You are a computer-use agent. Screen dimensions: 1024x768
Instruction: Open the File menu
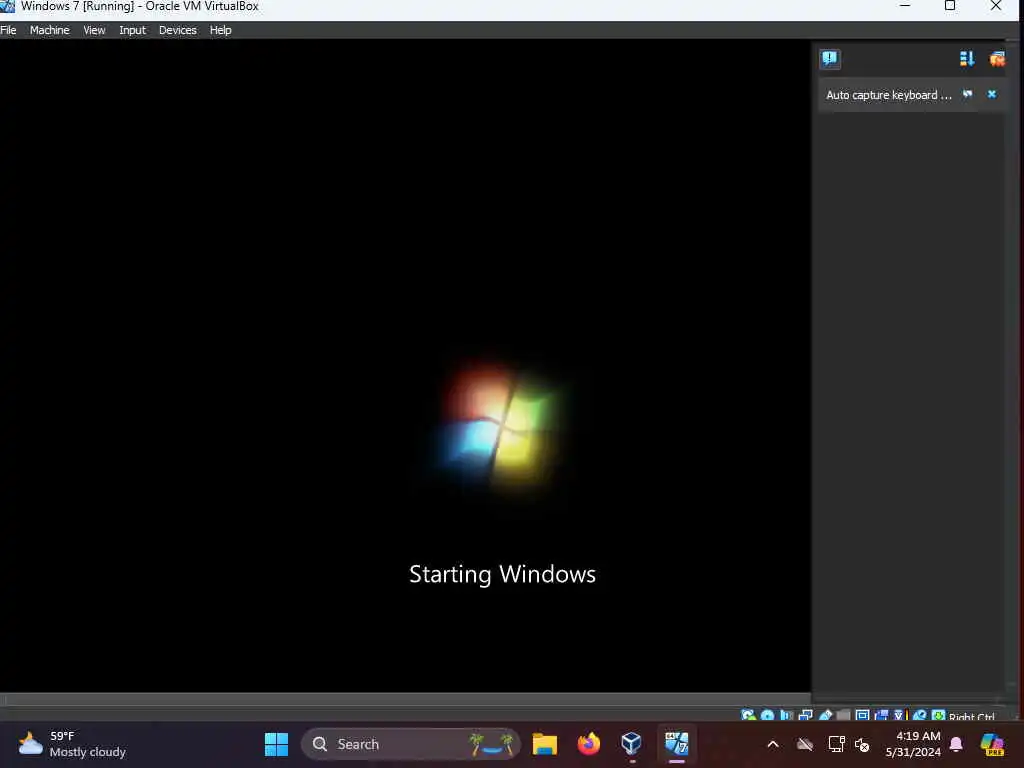coord(8,30)
